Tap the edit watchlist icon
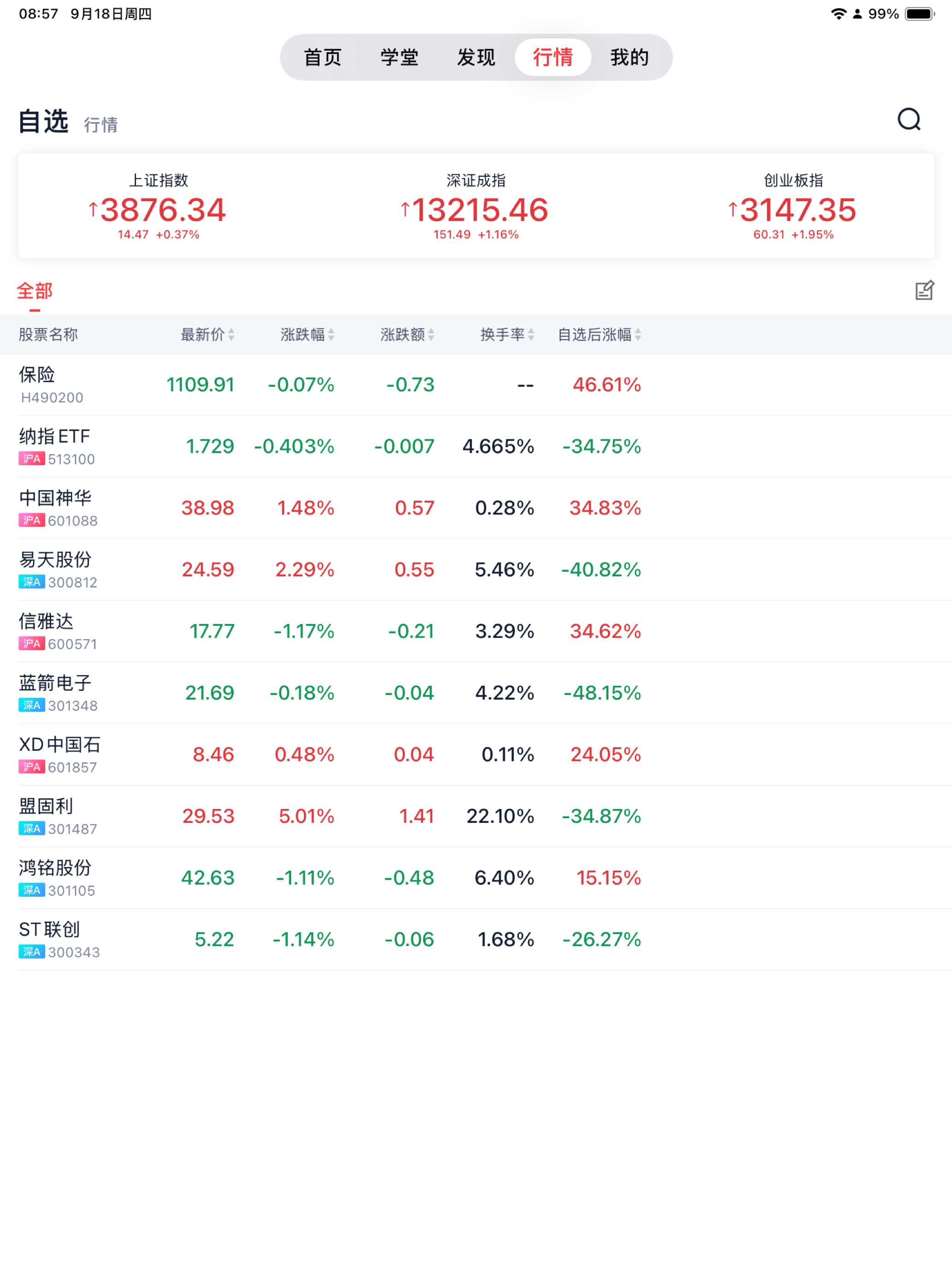This screenshot has width=952, height=1270. pyautogui.click(x=924, y=291)
